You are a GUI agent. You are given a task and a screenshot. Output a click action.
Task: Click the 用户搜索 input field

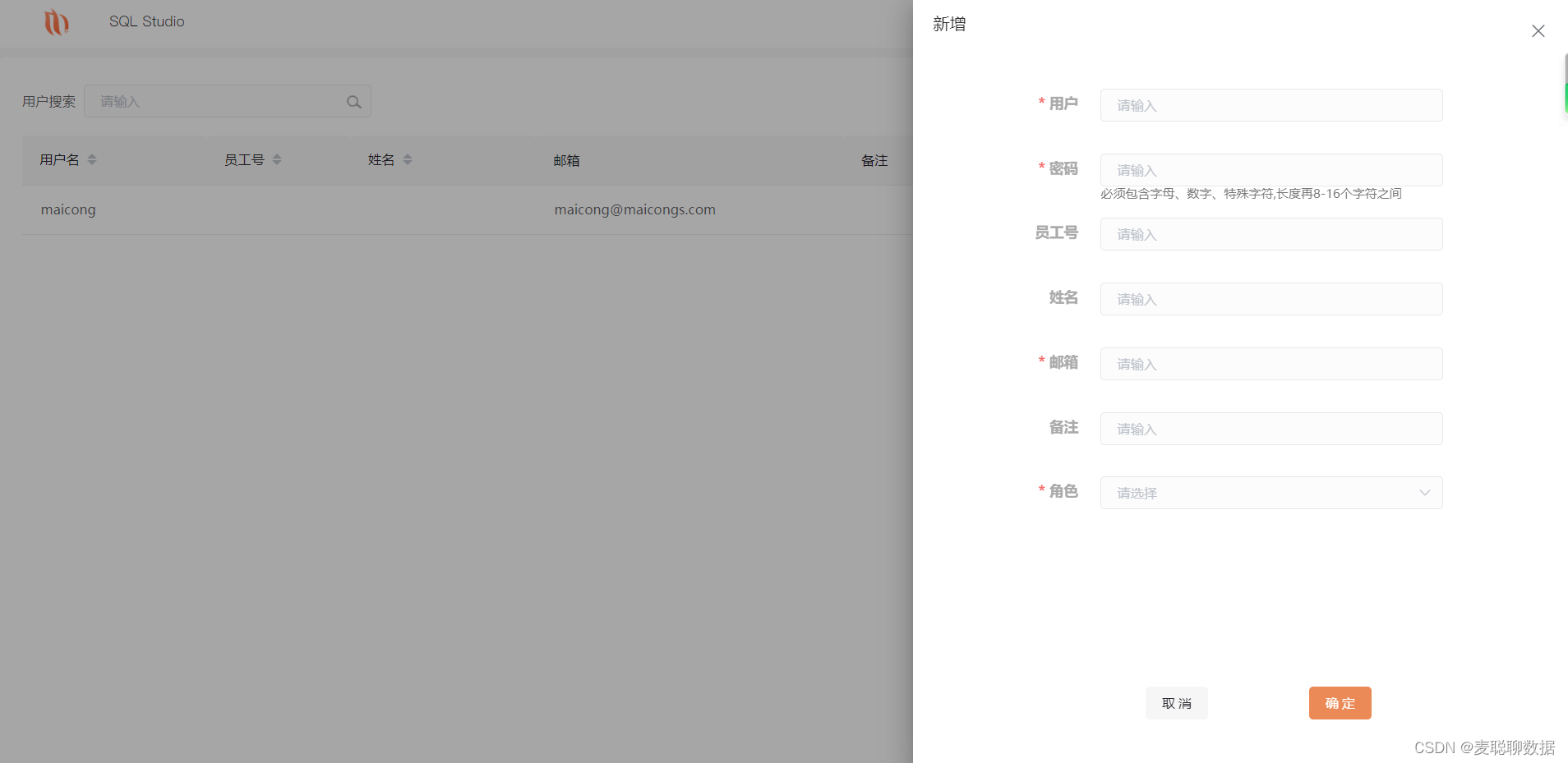tap(228, 101)
